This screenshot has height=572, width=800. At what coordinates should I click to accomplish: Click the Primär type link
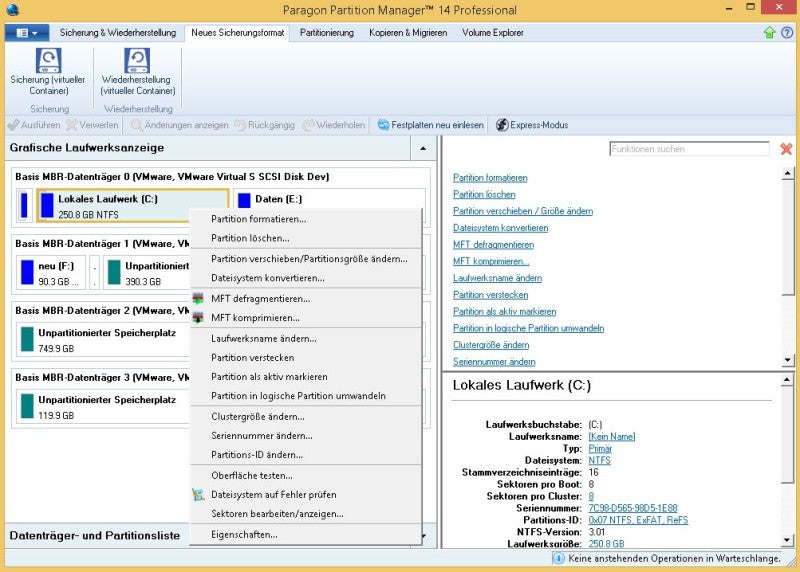pos(600,449)
